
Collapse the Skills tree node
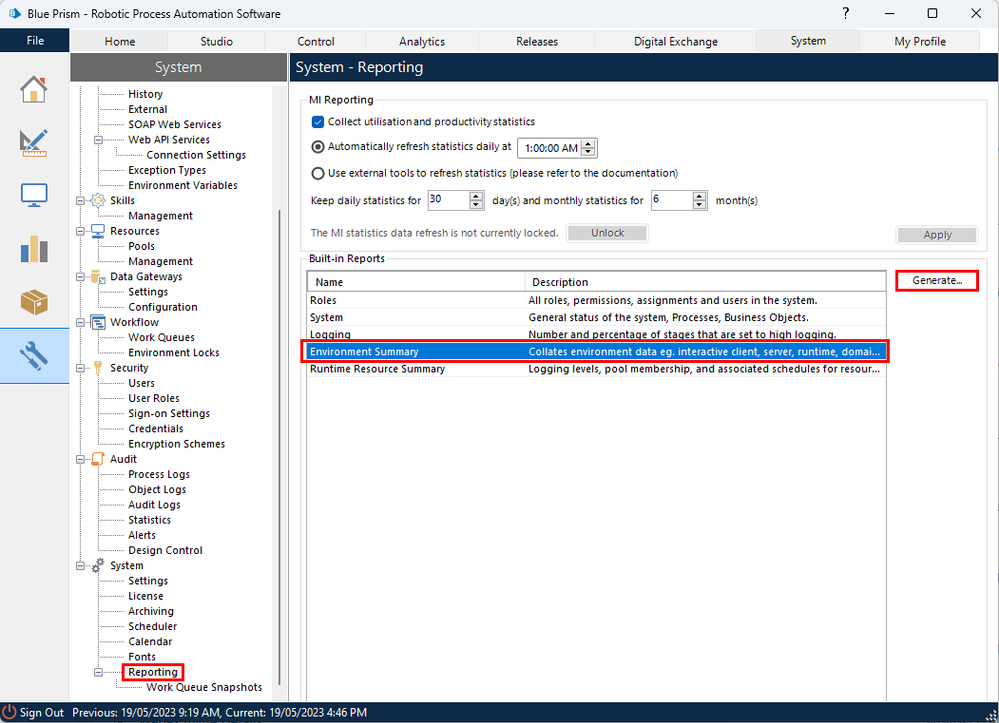point(80,201)
